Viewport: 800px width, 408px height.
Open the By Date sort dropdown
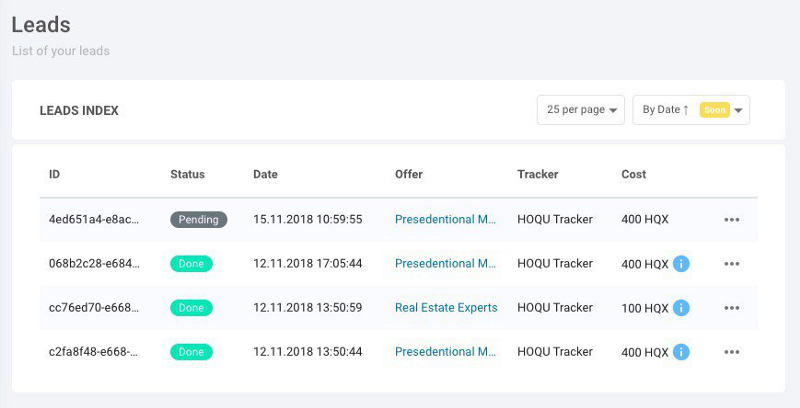click(691, 110)
